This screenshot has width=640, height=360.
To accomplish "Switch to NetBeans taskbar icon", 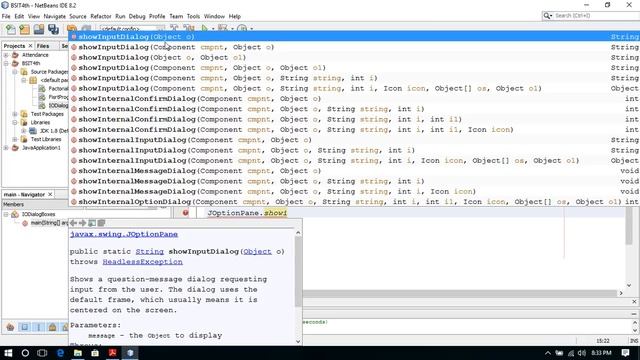I will [130, 353].
